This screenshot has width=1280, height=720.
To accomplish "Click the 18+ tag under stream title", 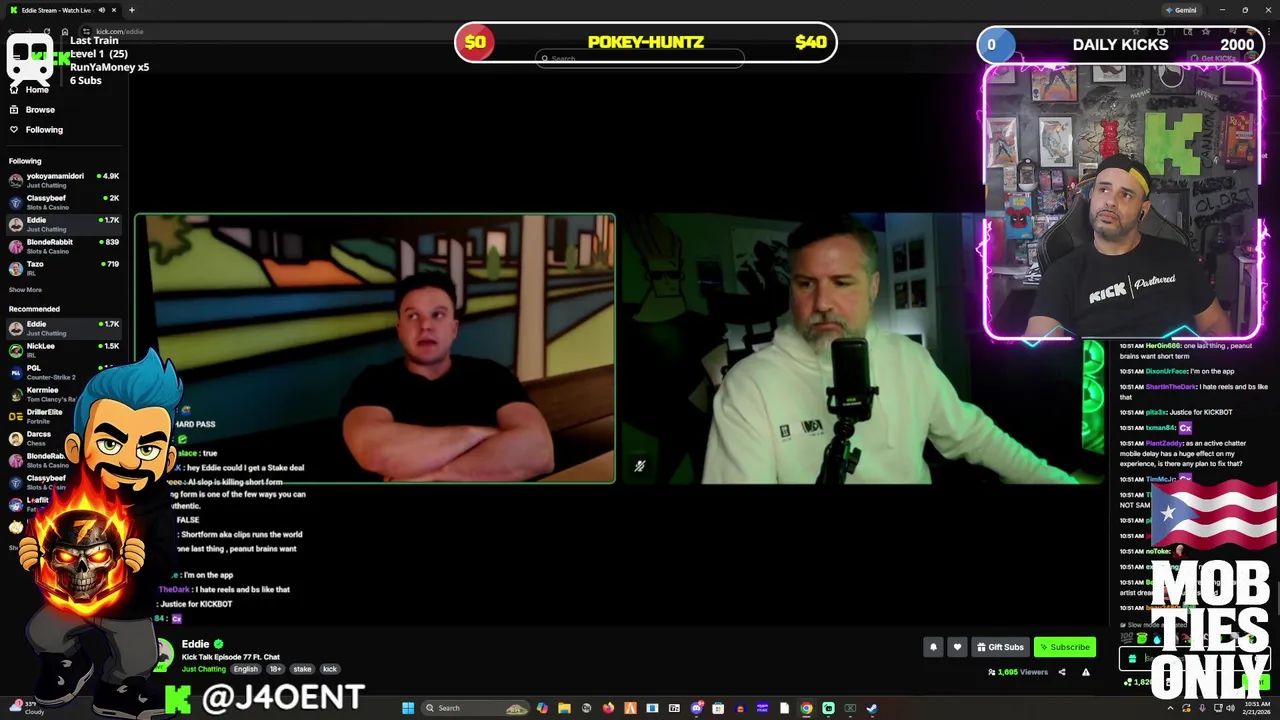I will point(275,669).
